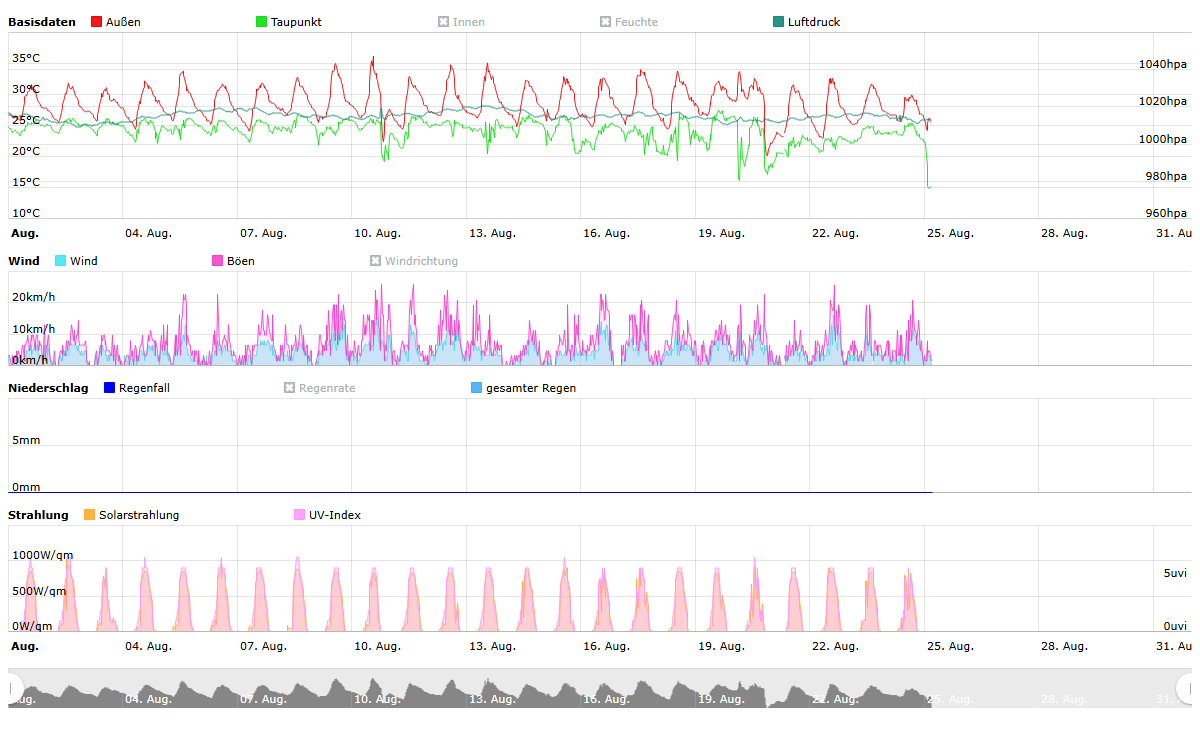This screenshot has height=750, width=1200.
Task: Click the 5mm precipitation axis label
Action: pos(26,440)
